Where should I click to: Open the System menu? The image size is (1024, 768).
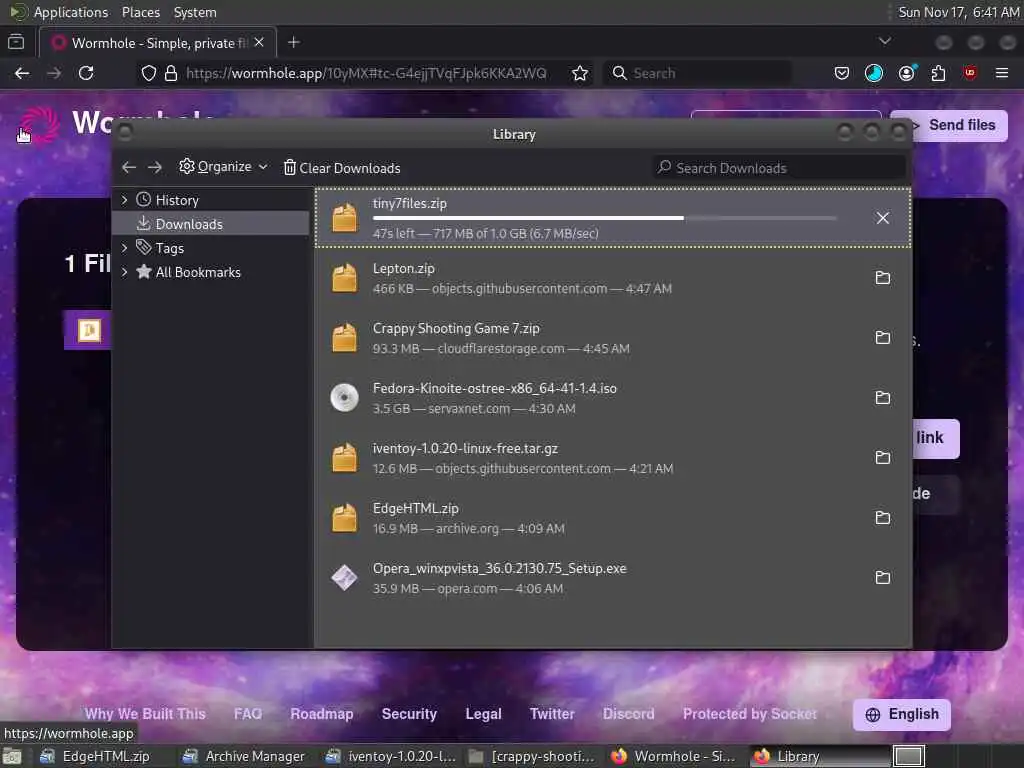[x=195, y=12]
